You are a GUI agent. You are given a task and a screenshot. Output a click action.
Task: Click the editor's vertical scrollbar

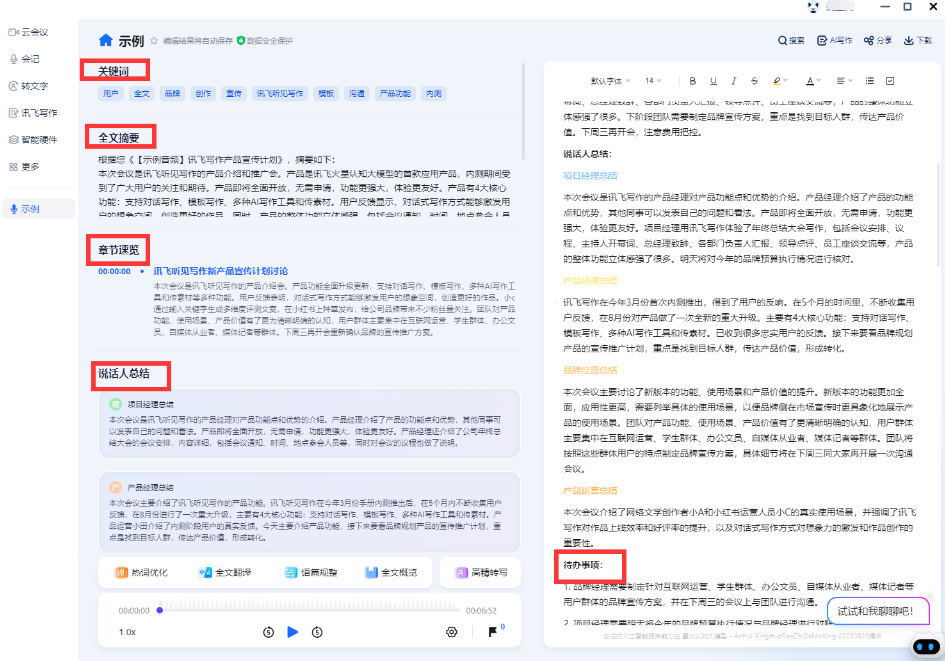(x=938, y=214)
